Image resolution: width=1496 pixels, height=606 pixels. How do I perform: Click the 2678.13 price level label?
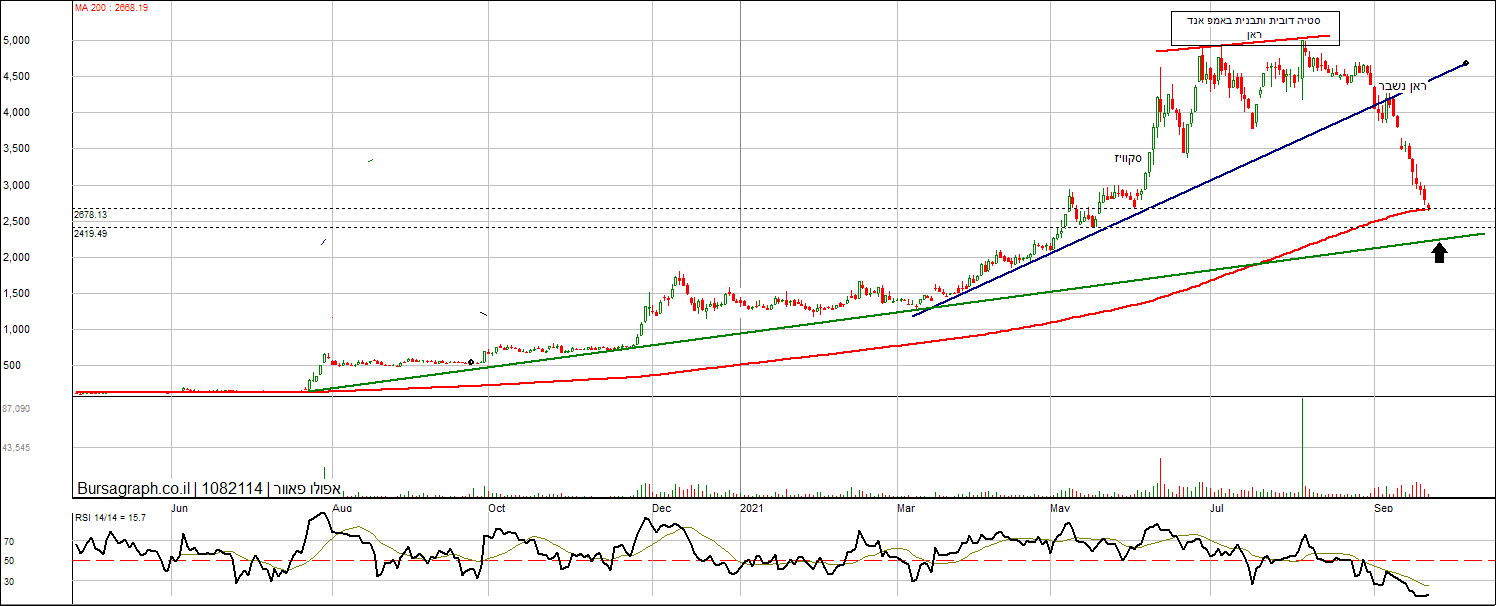[x=90, y=215]
